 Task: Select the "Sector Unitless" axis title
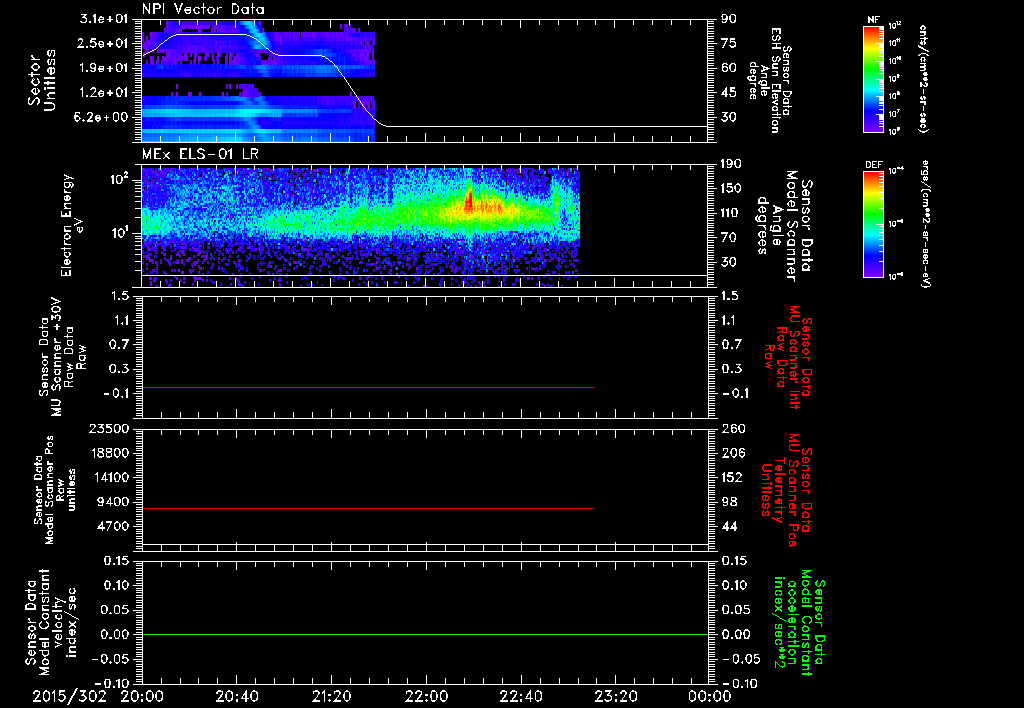pos(42,80)
